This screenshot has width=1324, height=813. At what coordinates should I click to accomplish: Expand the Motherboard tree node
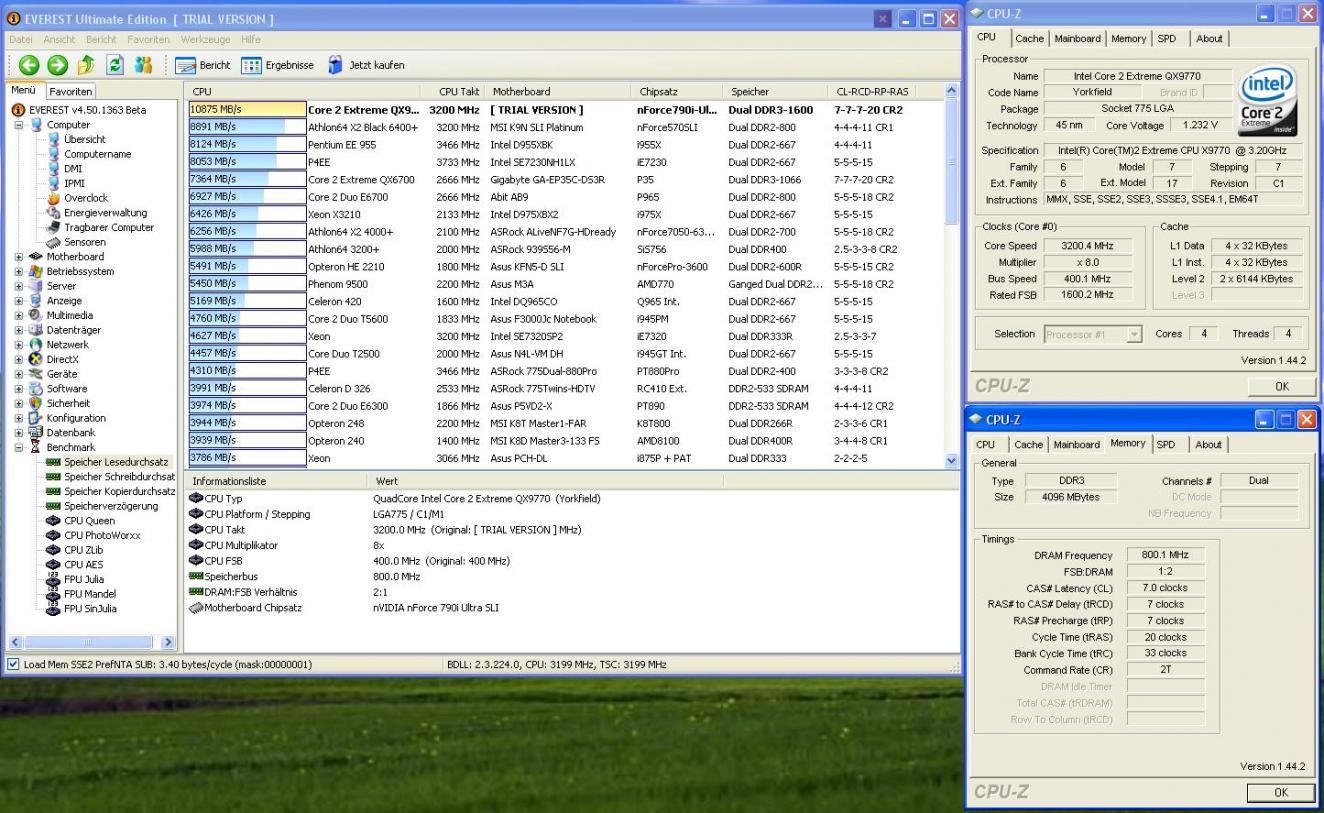(19, 257)
